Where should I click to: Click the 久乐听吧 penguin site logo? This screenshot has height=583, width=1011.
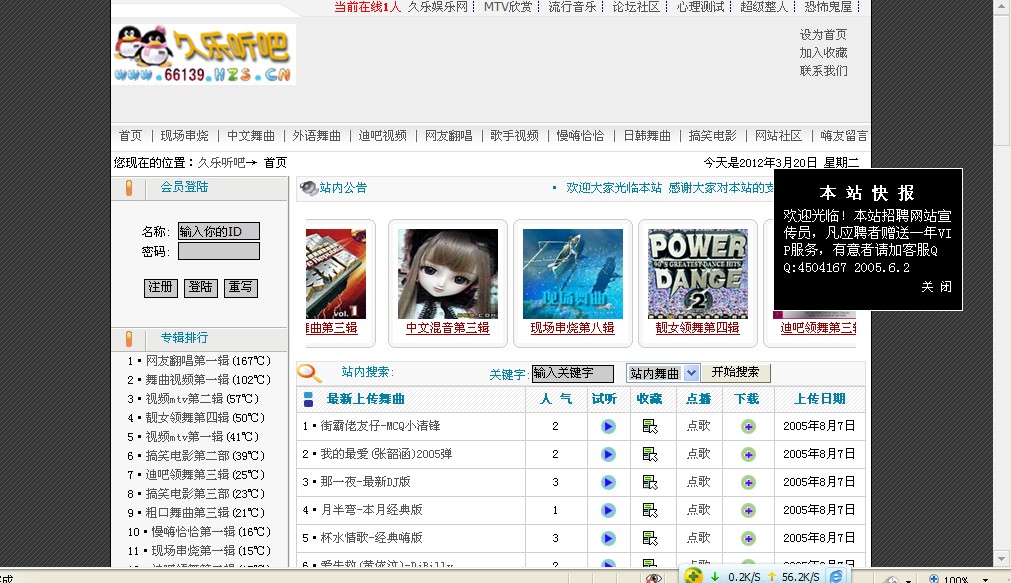(204, 55)
